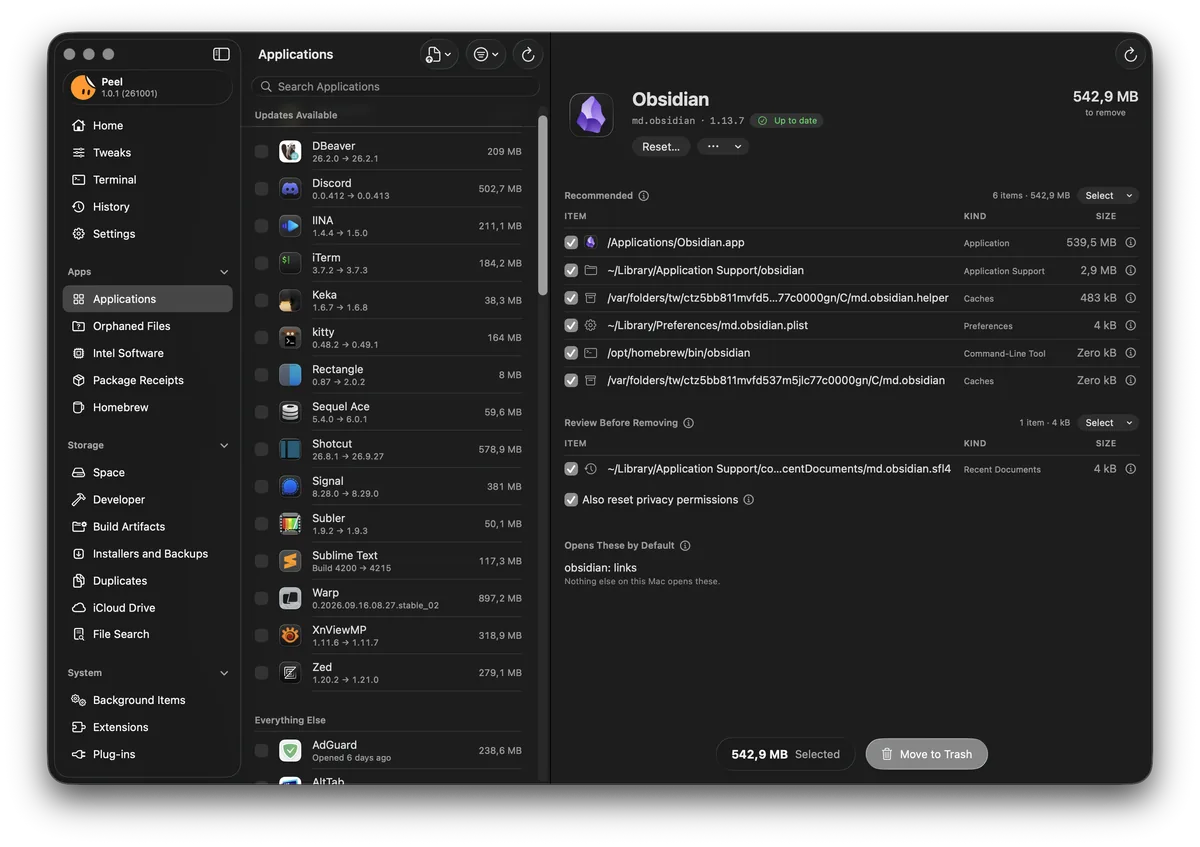Uncheck ~/Library/Application Support/obsidian
The image size is (1200, 847).
coord(571,270)
